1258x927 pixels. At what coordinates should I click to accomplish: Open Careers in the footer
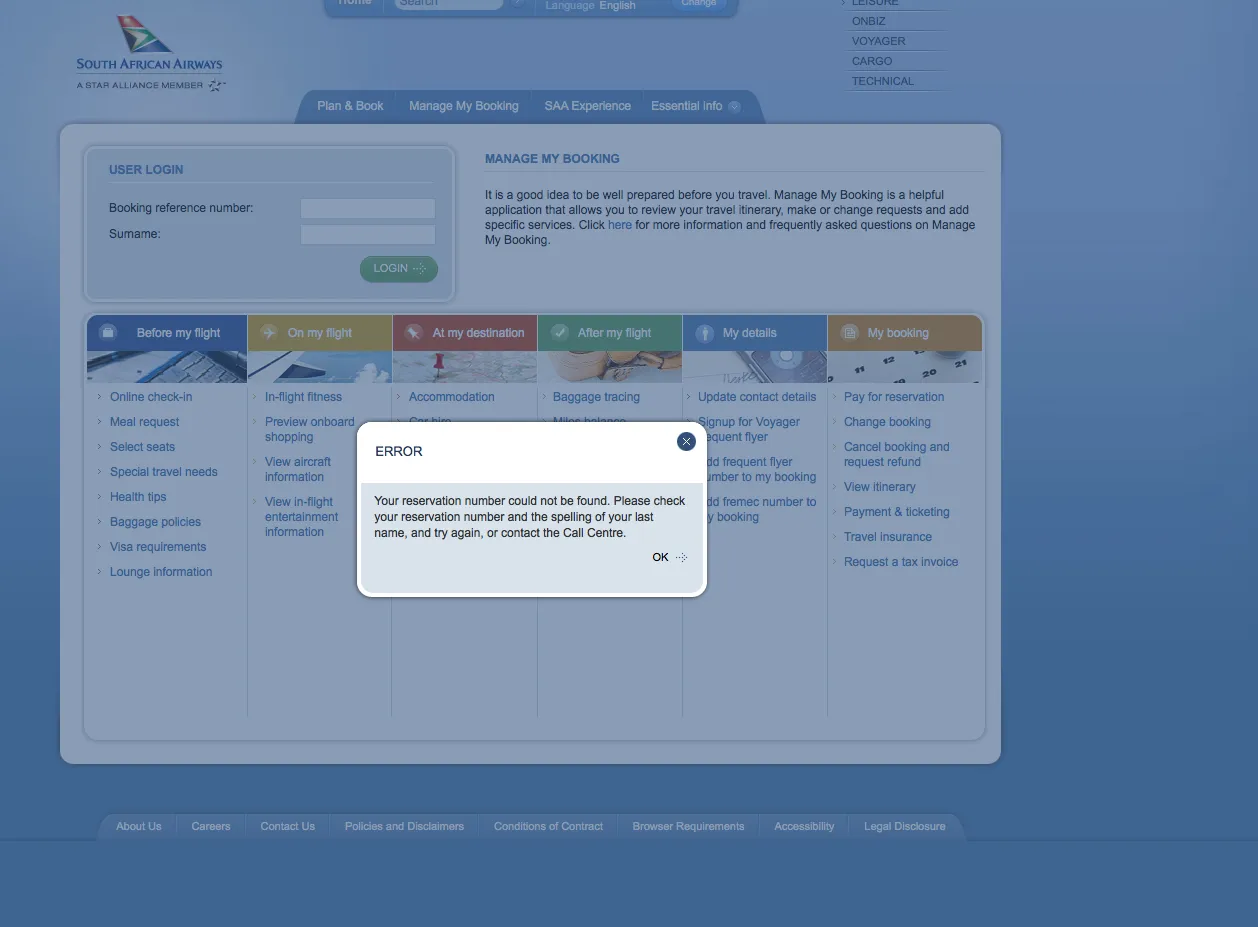pyautogui.click(x=211, y=826)
